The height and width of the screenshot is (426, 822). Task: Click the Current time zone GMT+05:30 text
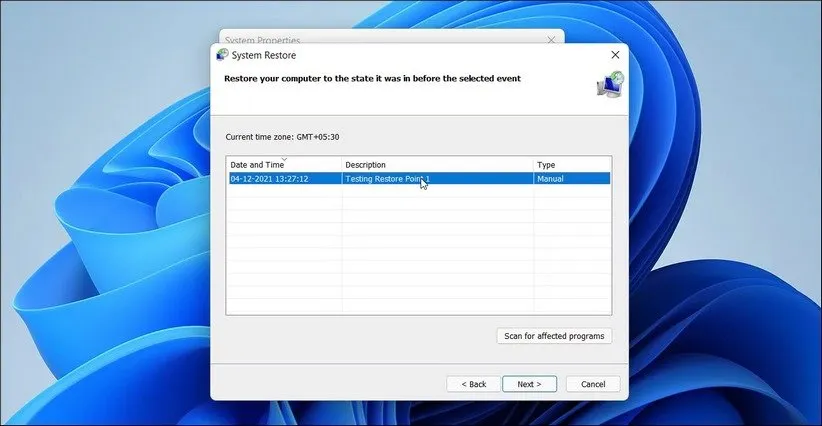(x=282, y=137)
